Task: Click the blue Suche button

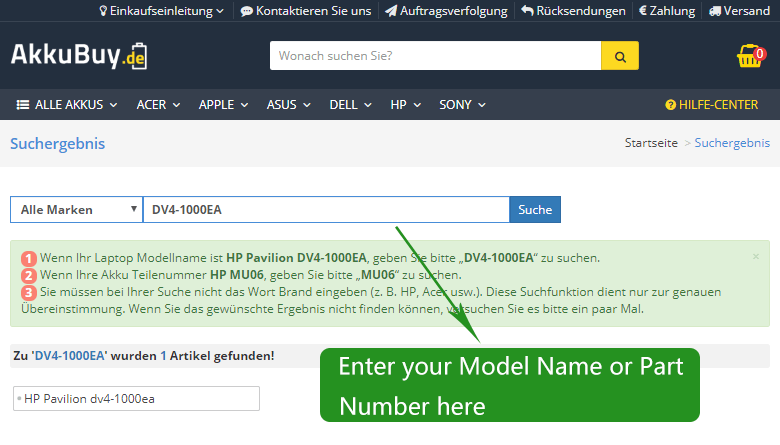Action: (535, 210)
